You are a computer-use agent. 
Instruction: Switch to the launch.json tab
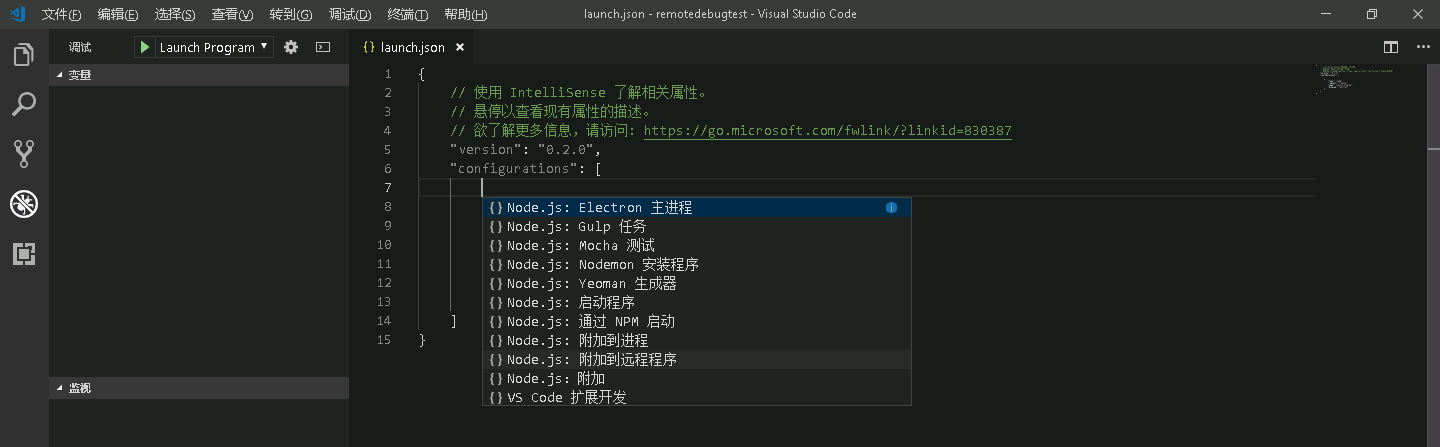tap(412, 47)
